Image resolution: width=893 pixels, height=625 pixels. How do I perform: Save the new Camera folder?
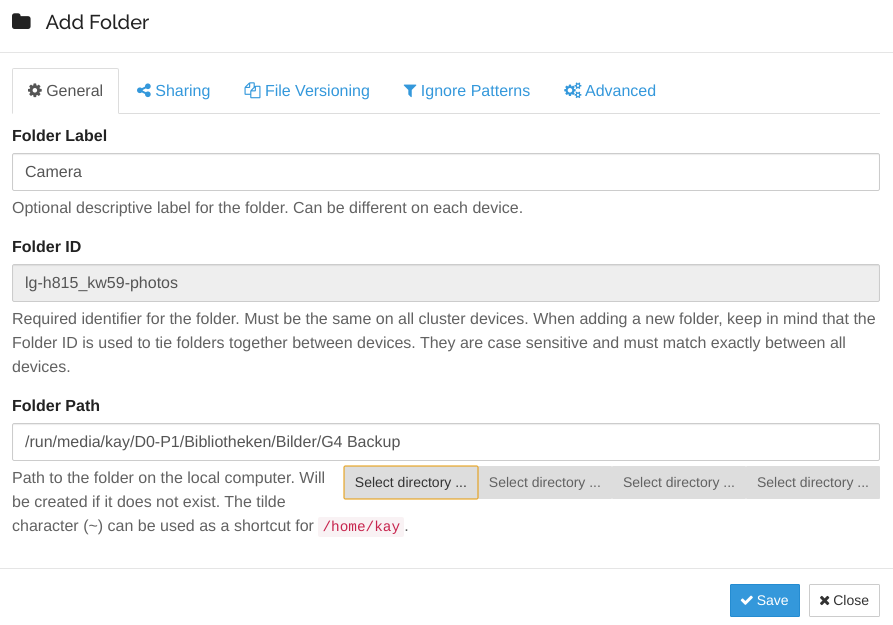(x=764, y=600)
